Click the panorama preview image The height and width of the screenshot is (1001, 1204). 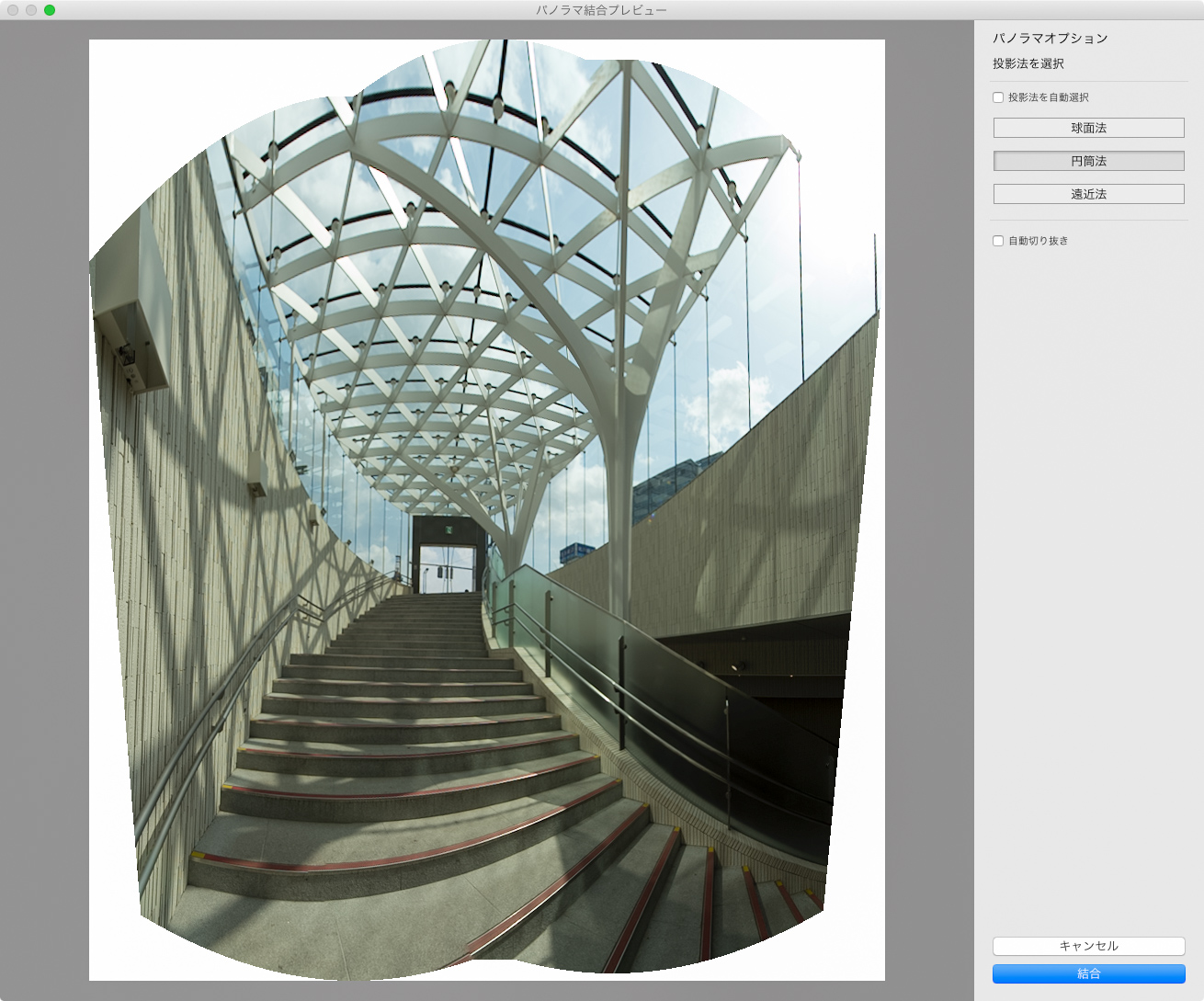pos(487,510)
